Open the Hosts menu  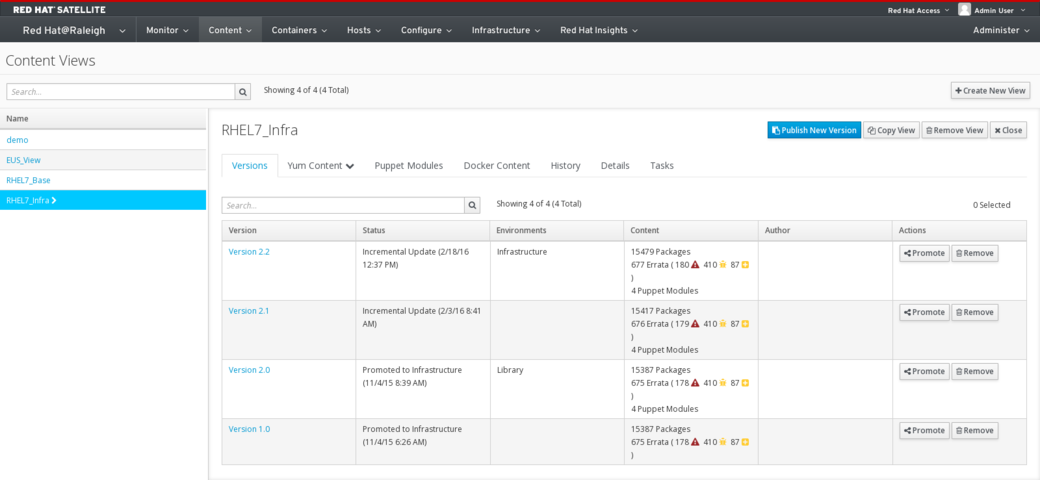(x=363, y=30)
